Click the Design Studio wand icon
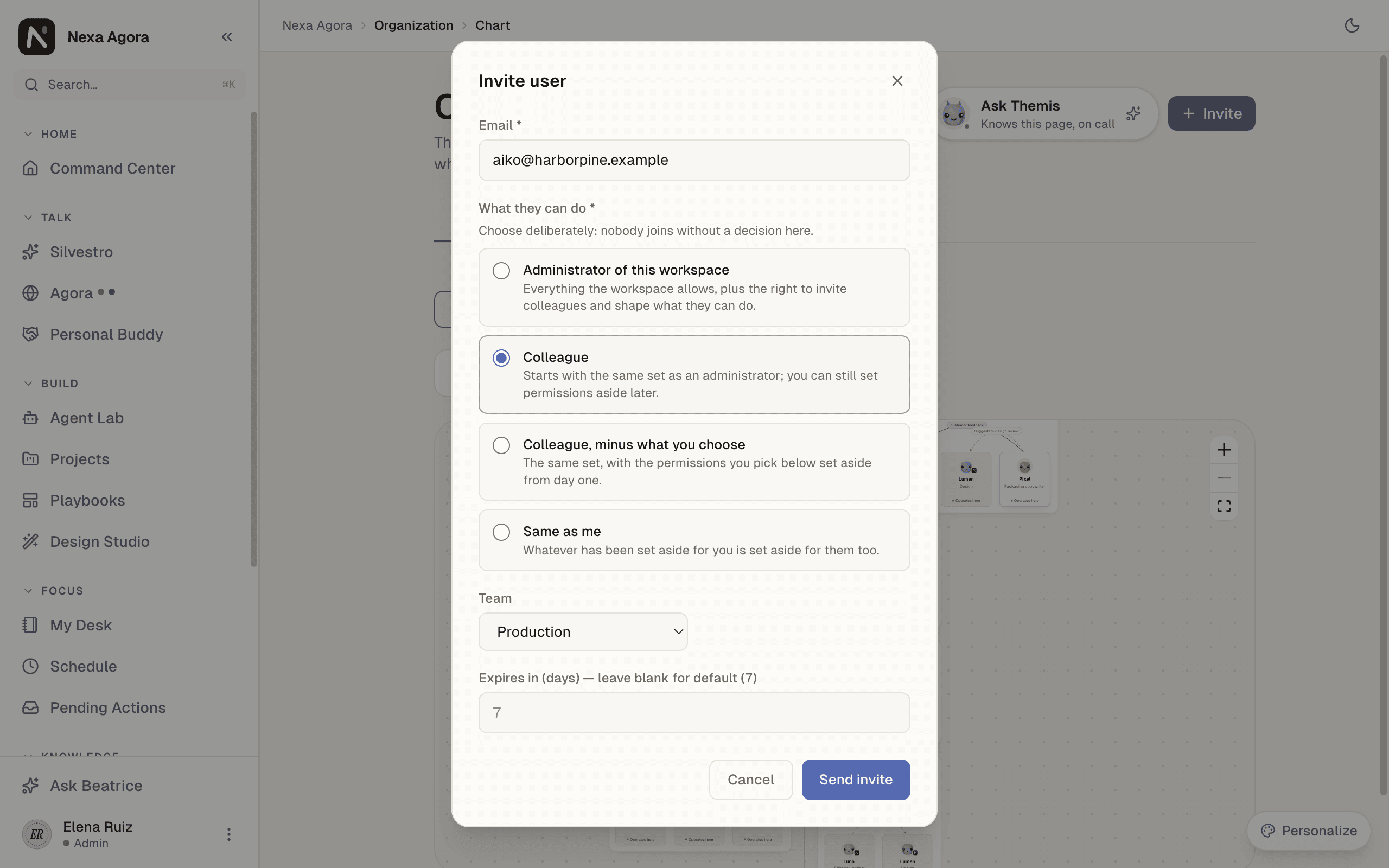 (30, 541)
